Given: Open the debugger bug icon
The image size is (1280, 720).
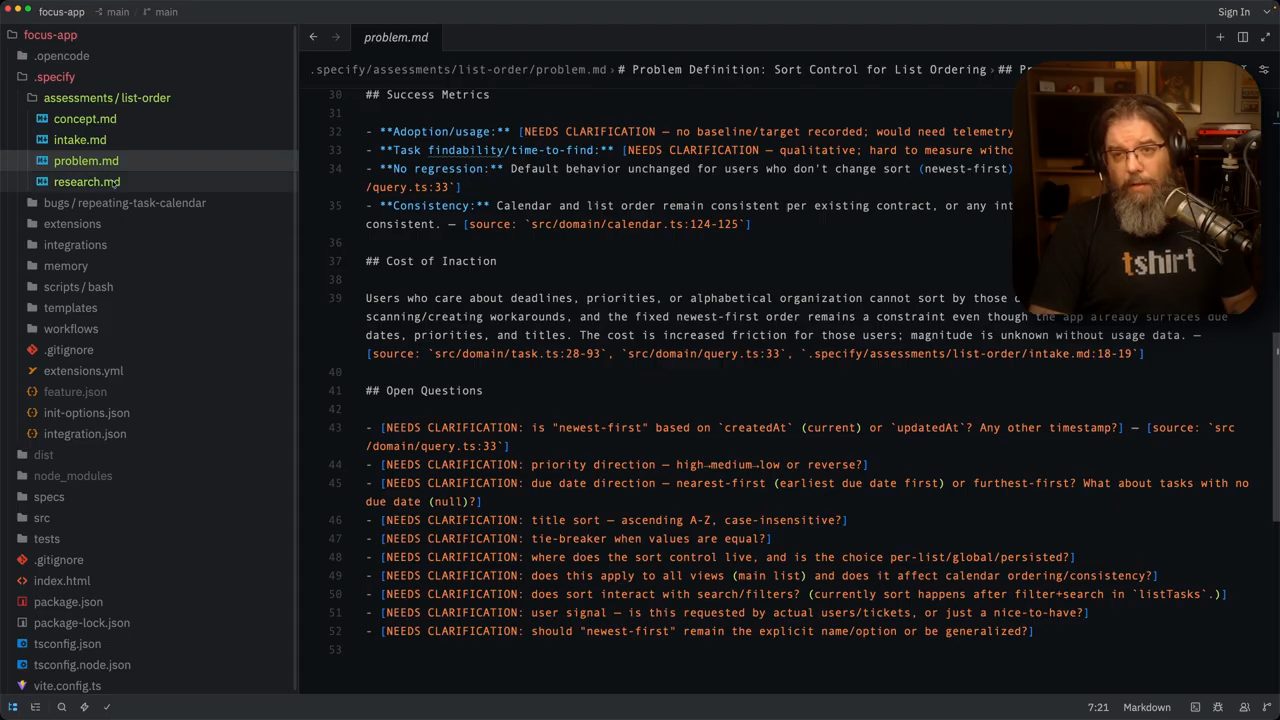Looking at the screenshot, I should point(1218,707).
